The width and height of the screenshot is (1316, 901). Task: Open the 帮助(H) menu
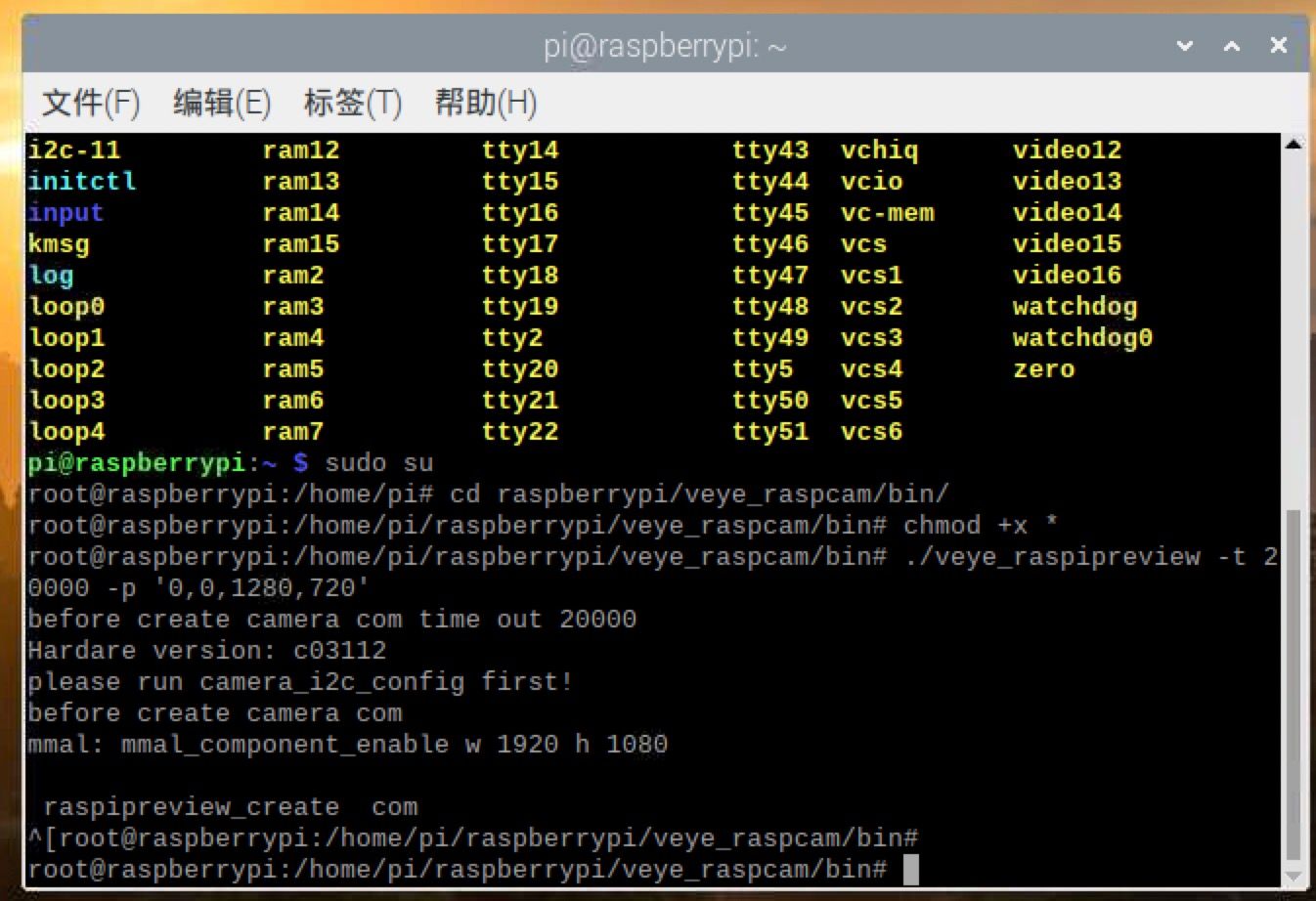click(485, 103)
